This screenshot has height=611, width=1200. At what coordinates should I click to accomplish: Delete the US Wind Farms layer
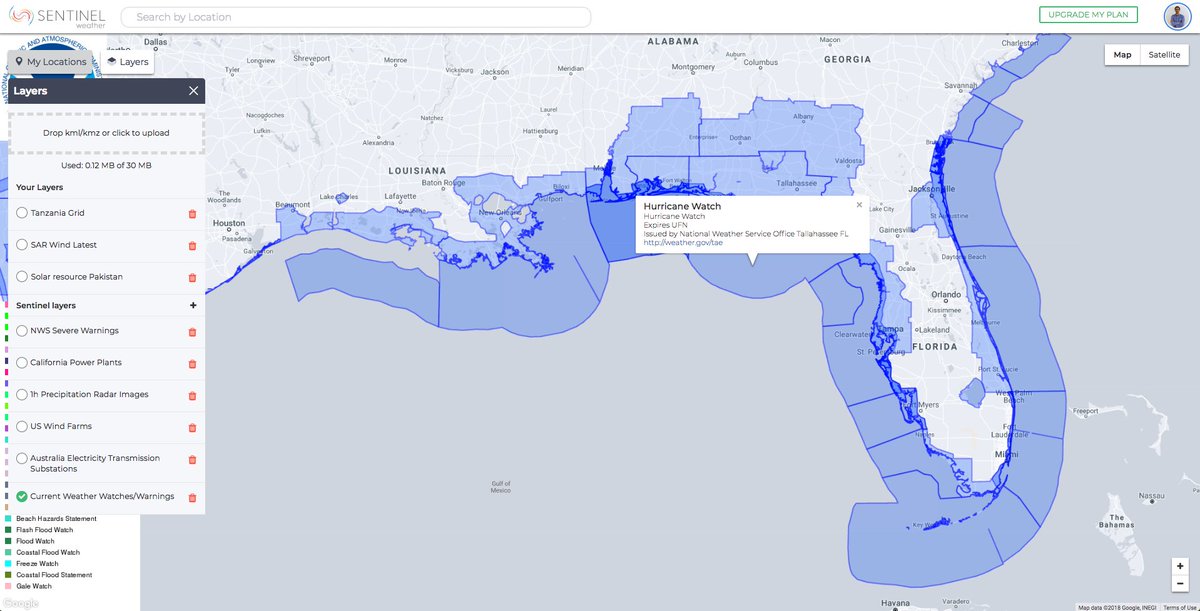[x=191, y=427]
